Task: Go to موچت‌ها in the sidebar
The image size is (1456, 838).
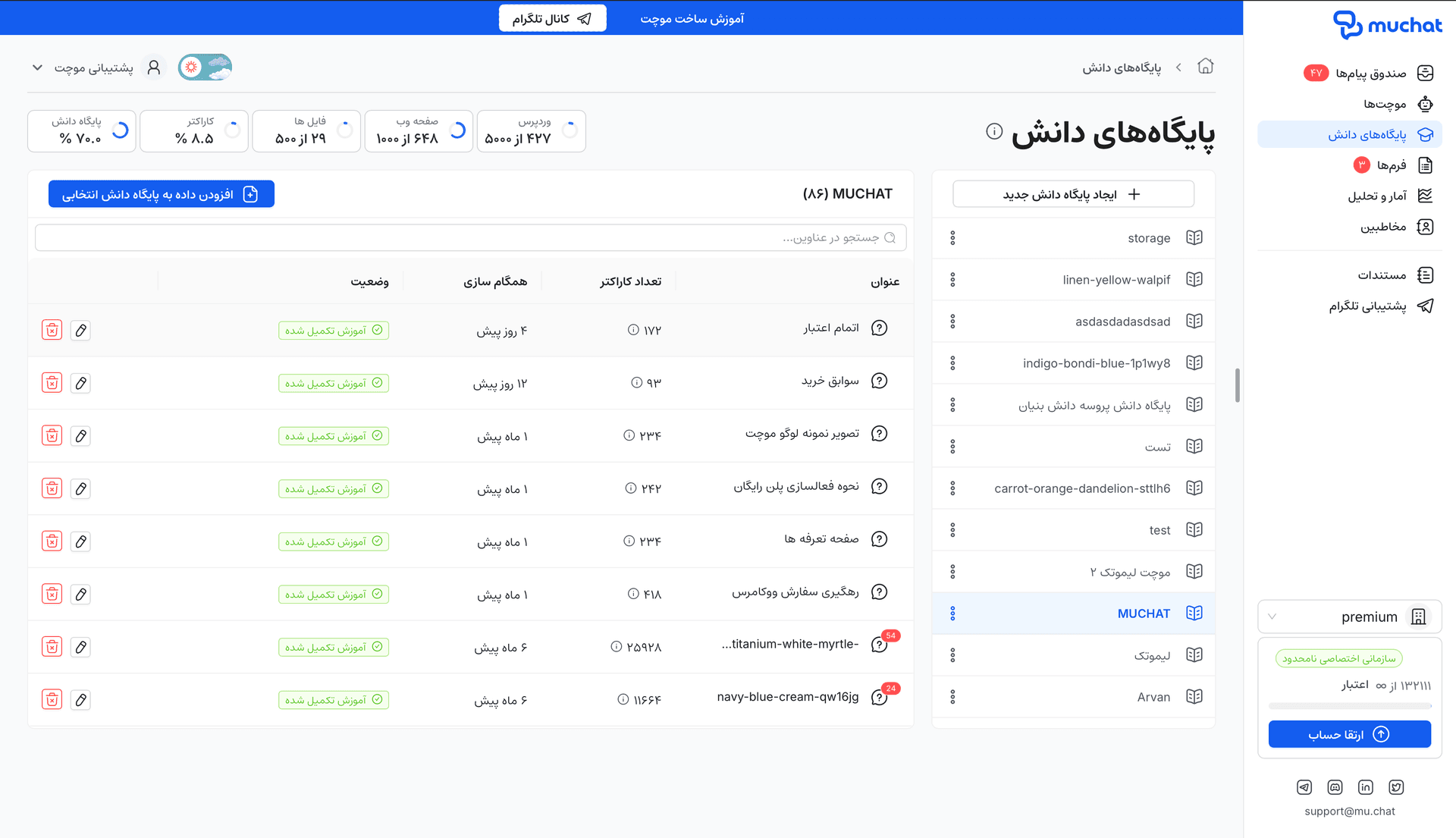Action: point(1350,104)
